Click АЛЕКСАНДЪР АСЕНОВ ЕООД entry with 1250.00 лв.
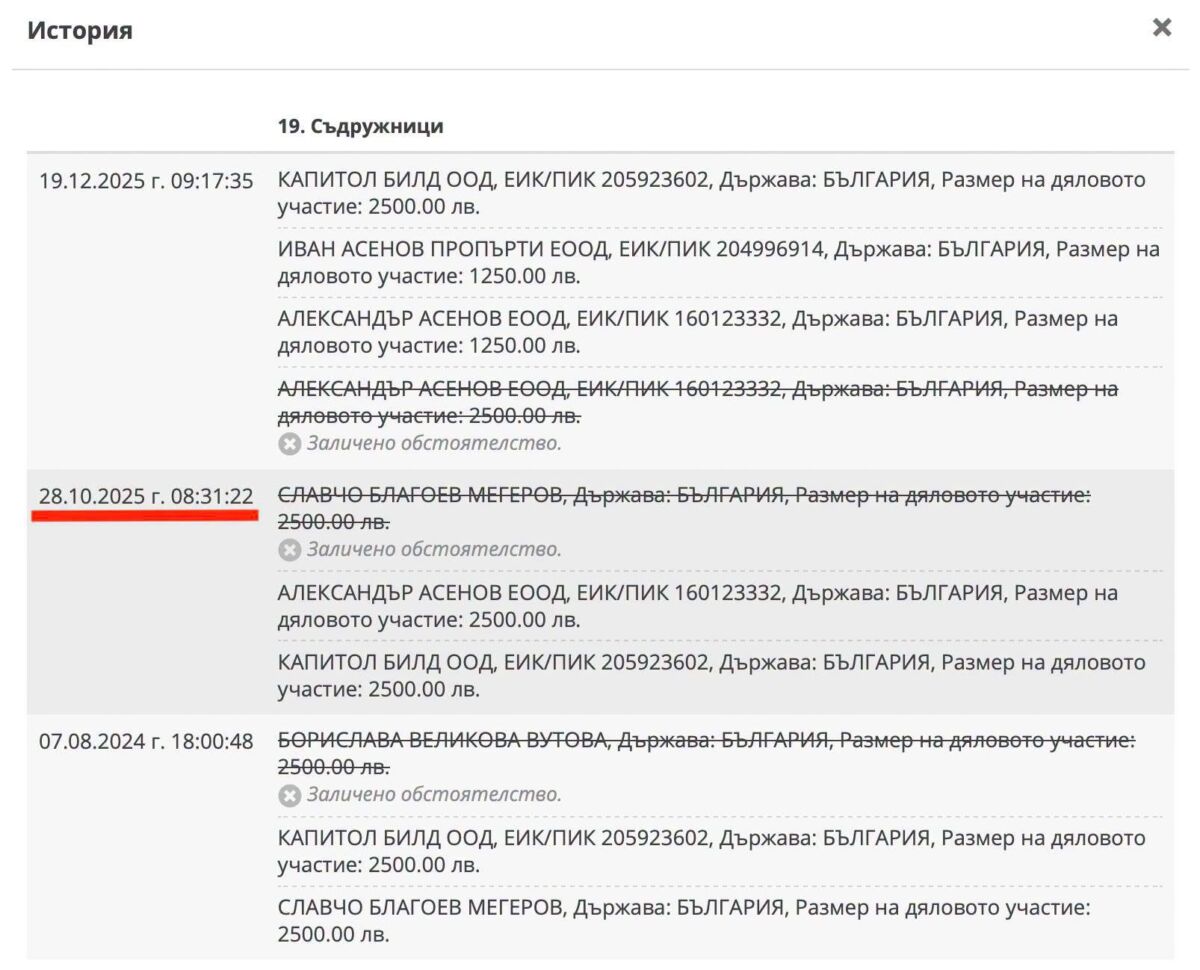The width and height of the screenshot is (1200, 970). point(698,332)
